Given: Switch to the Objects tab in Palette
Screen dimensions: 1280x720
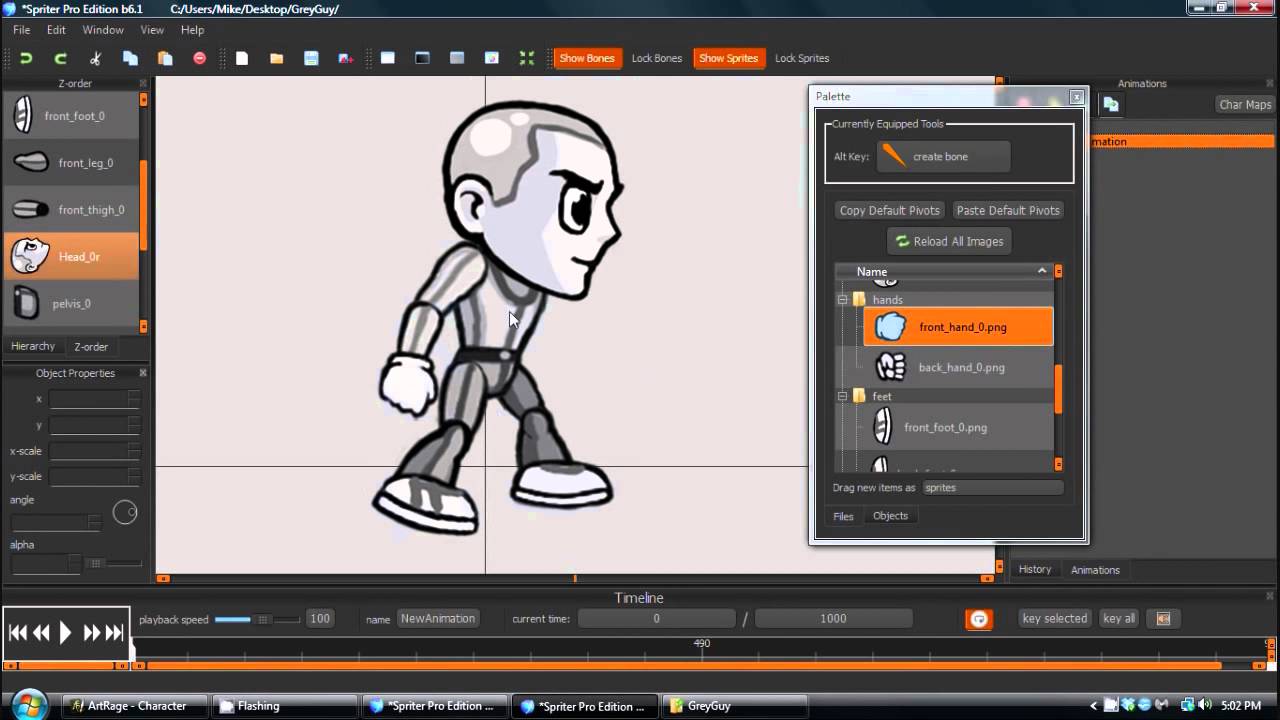Looking at the screenshot, I should pyautogui.click(x=890, y=516).
